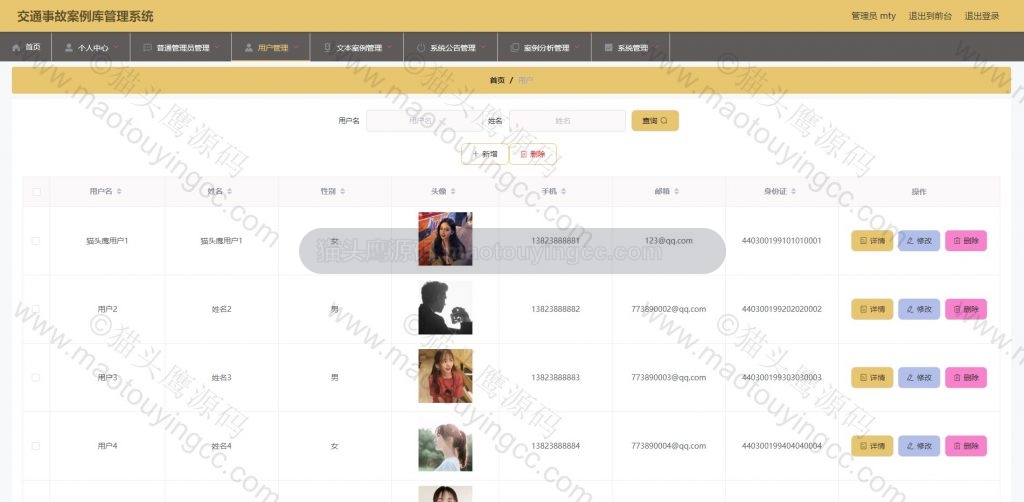Click the home icon beside 首页
This screenshot has width=1024, height=502.
click(x=16, y=48)
